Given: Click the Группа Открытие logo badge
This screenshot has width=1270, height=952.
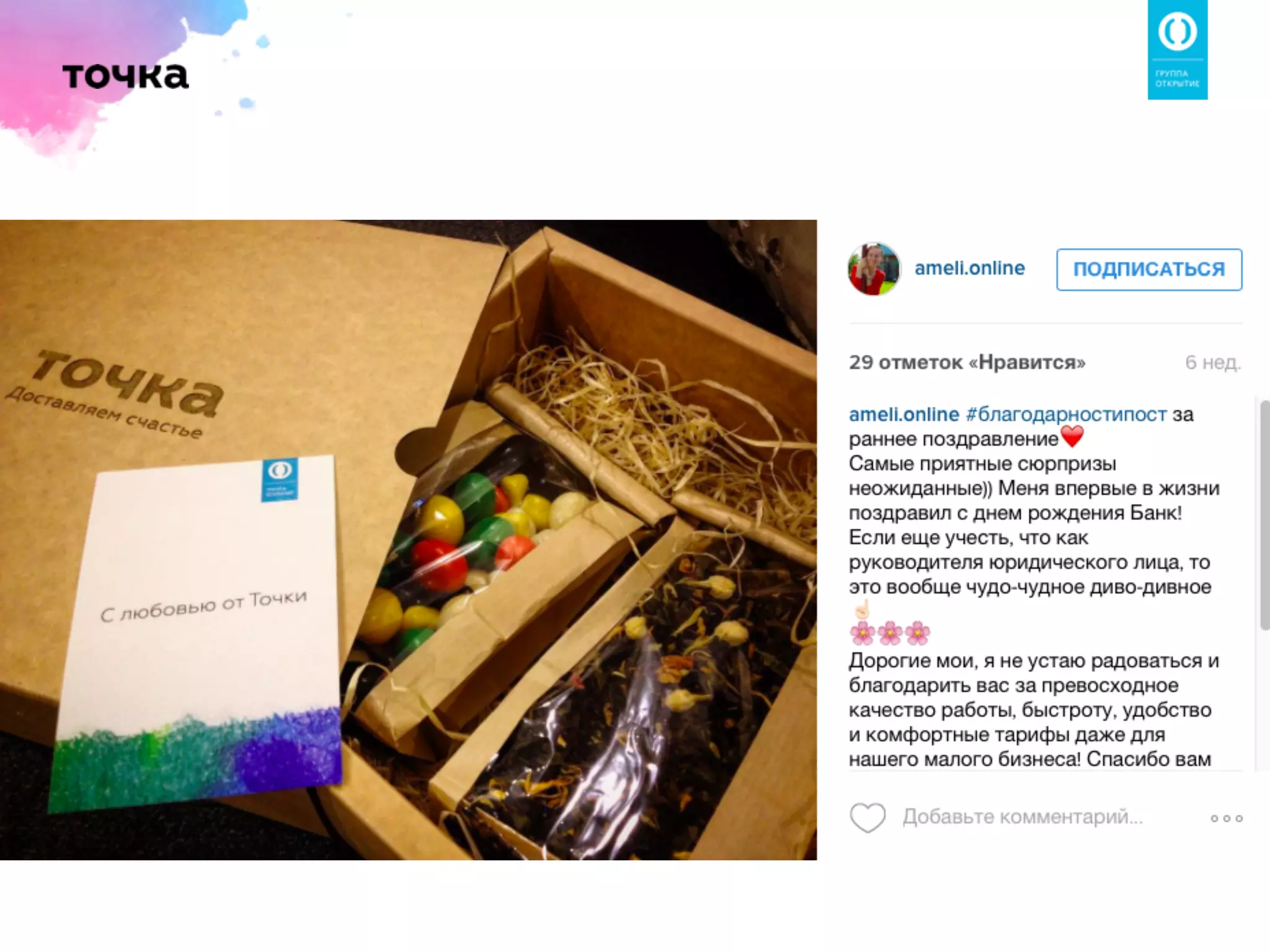Looking at the screenshot, I should [1177, 50].
